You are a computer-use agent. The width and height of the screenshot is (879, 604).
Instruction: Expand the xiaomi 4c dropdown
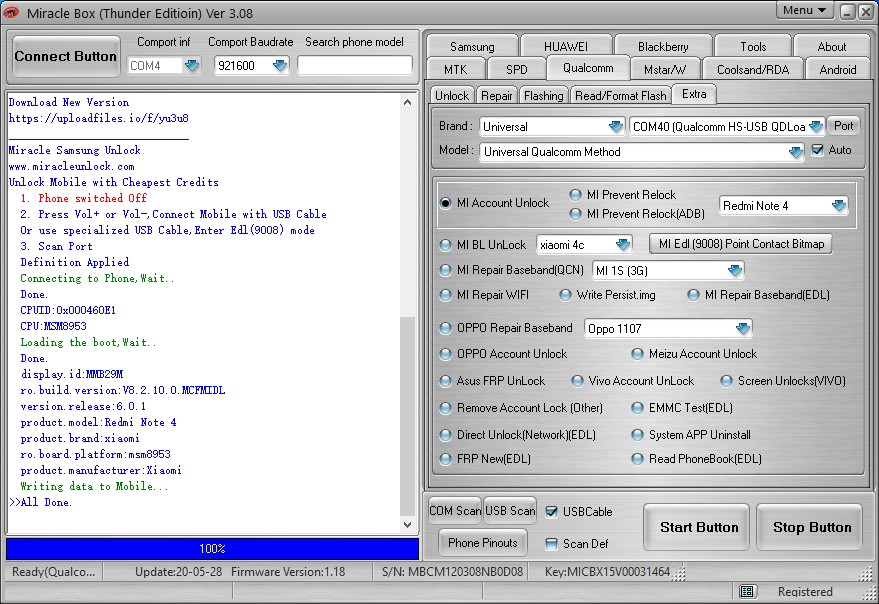click(x=623, y=245)
